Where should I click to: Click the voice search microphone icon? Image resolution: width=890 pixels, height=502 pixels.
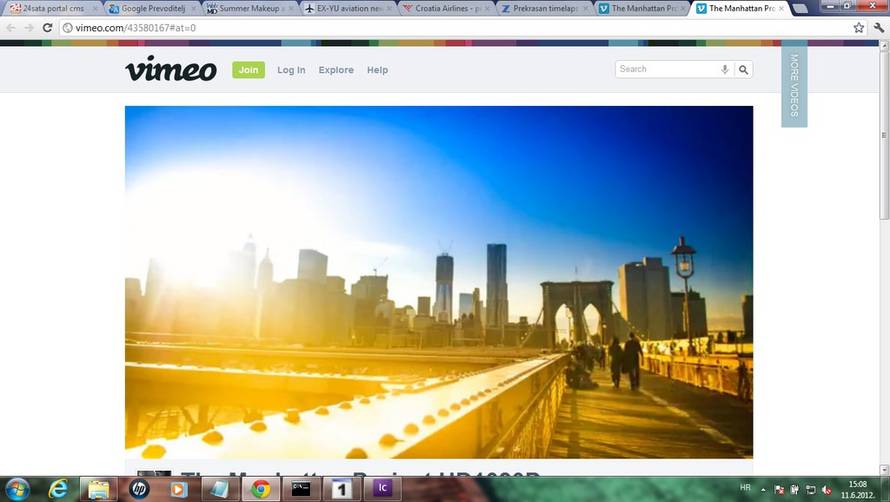[725, 69]
